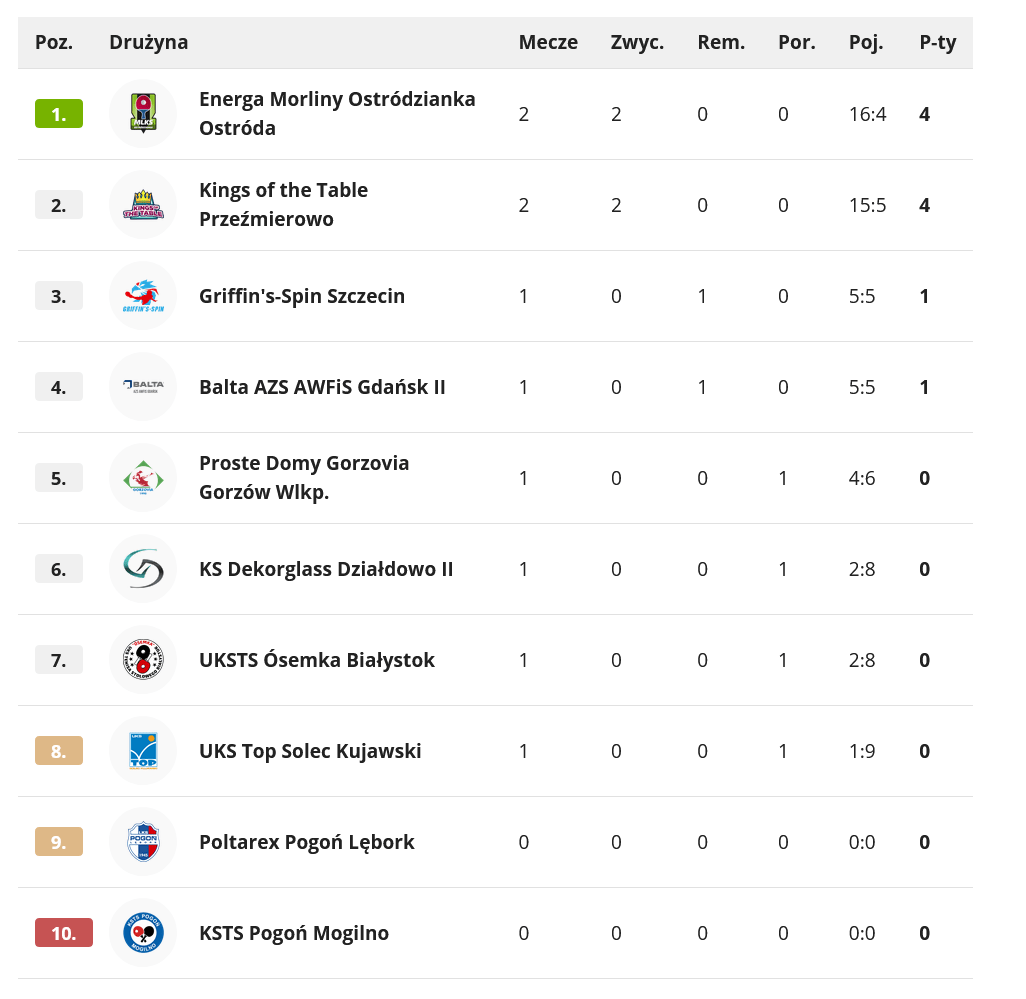Screen dimensions: 1026x999
Task: Select the KSTS Pogoń Mogilno logo
Action: pos(143,933)
